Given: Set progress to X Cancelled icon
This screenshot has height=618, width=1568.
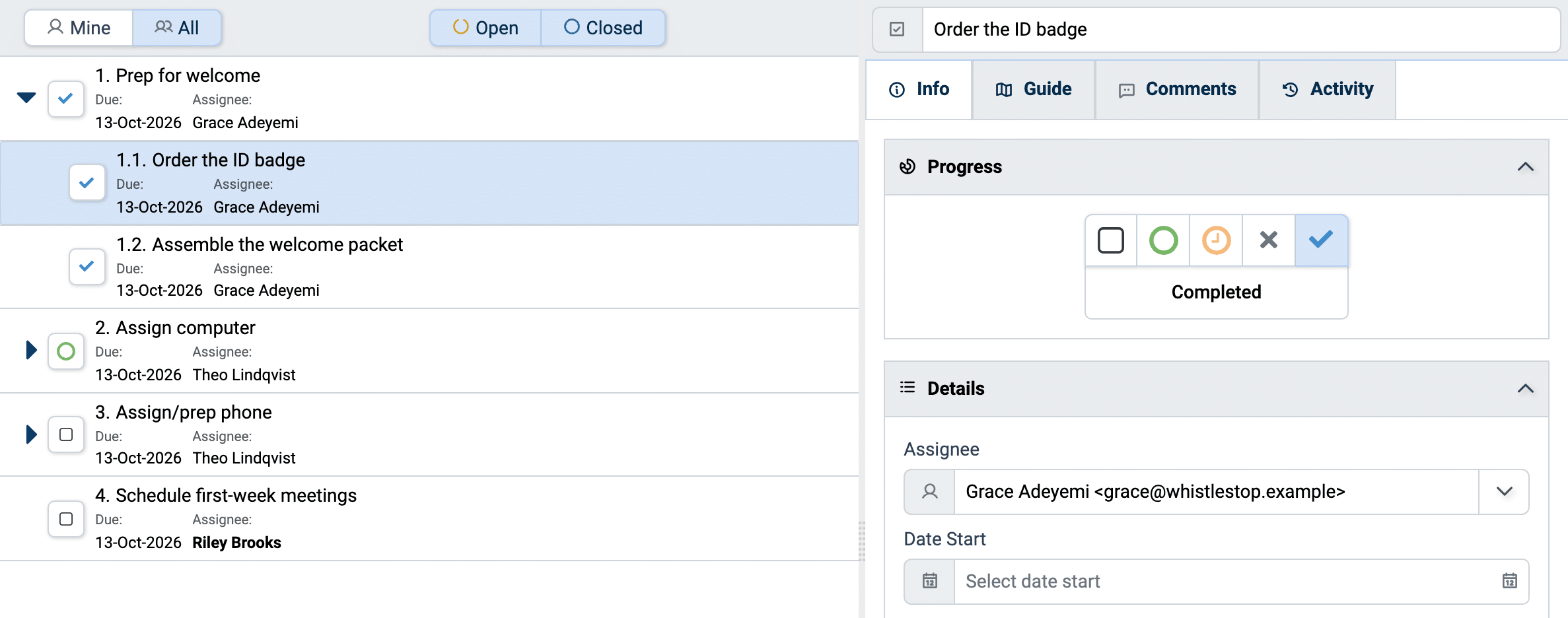Looking at the screenshot, I should (x=1269, y=240).
